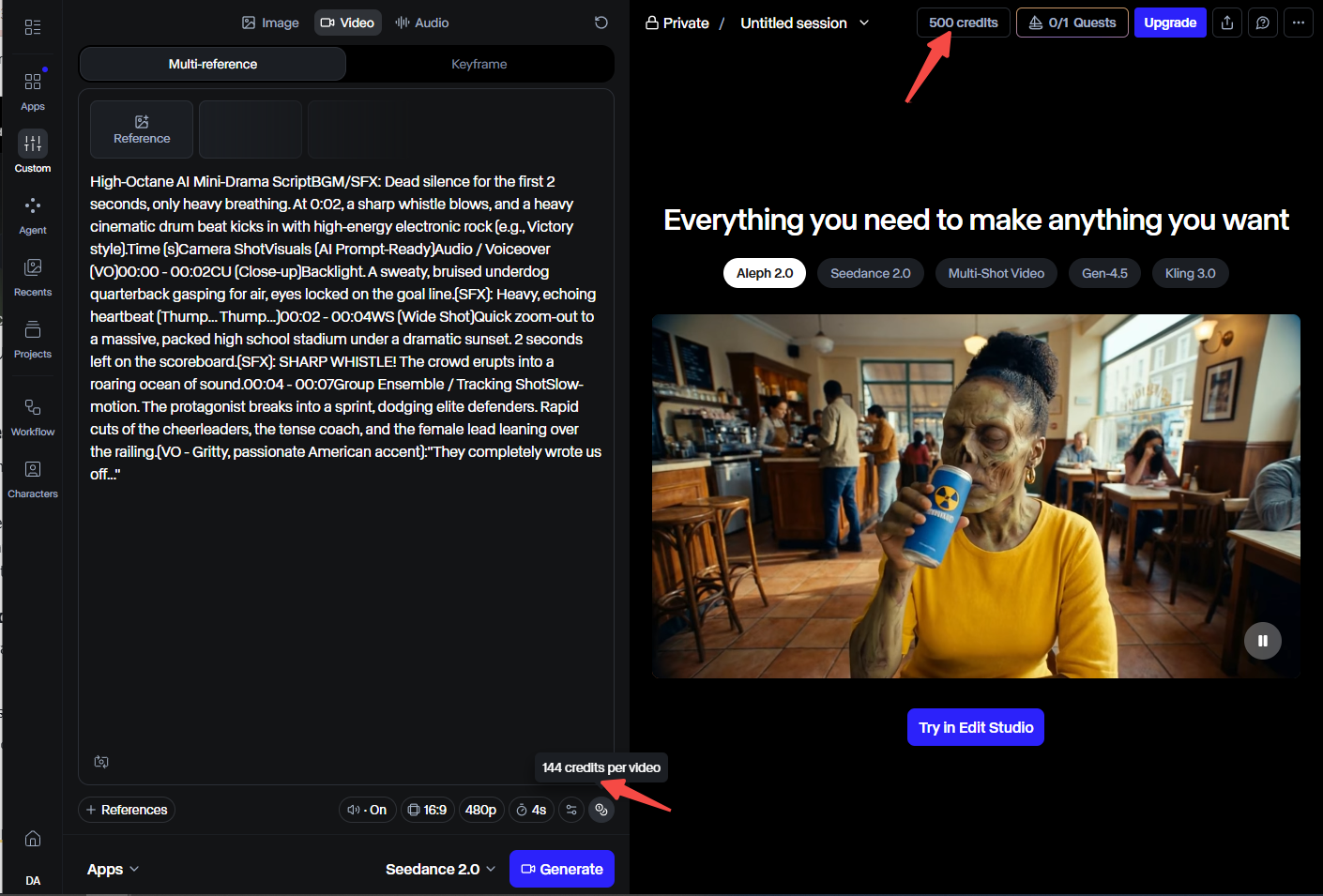Pause the preview video
Screen dimensions: 1323x896
(1263, 641)
